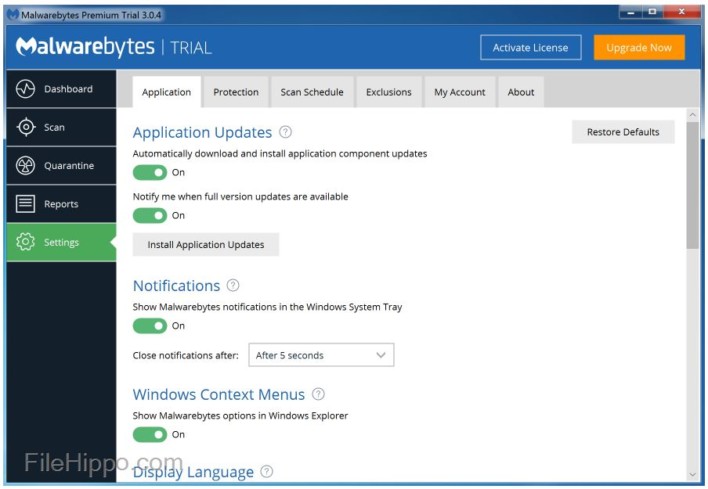
Task: Click the Malwarebytes logo in header
Action: tap(85, 47)
